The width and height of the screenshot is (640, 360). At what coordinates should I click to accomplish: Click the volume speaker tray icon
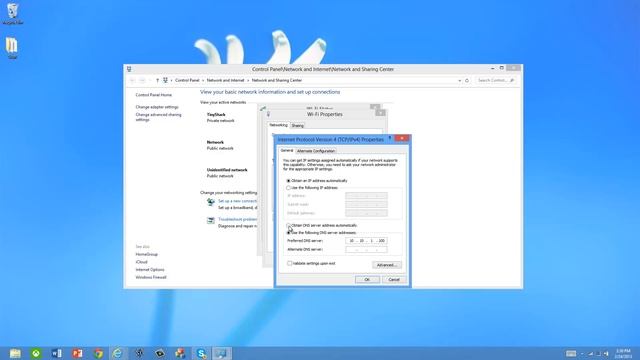(x=606, y=353)
